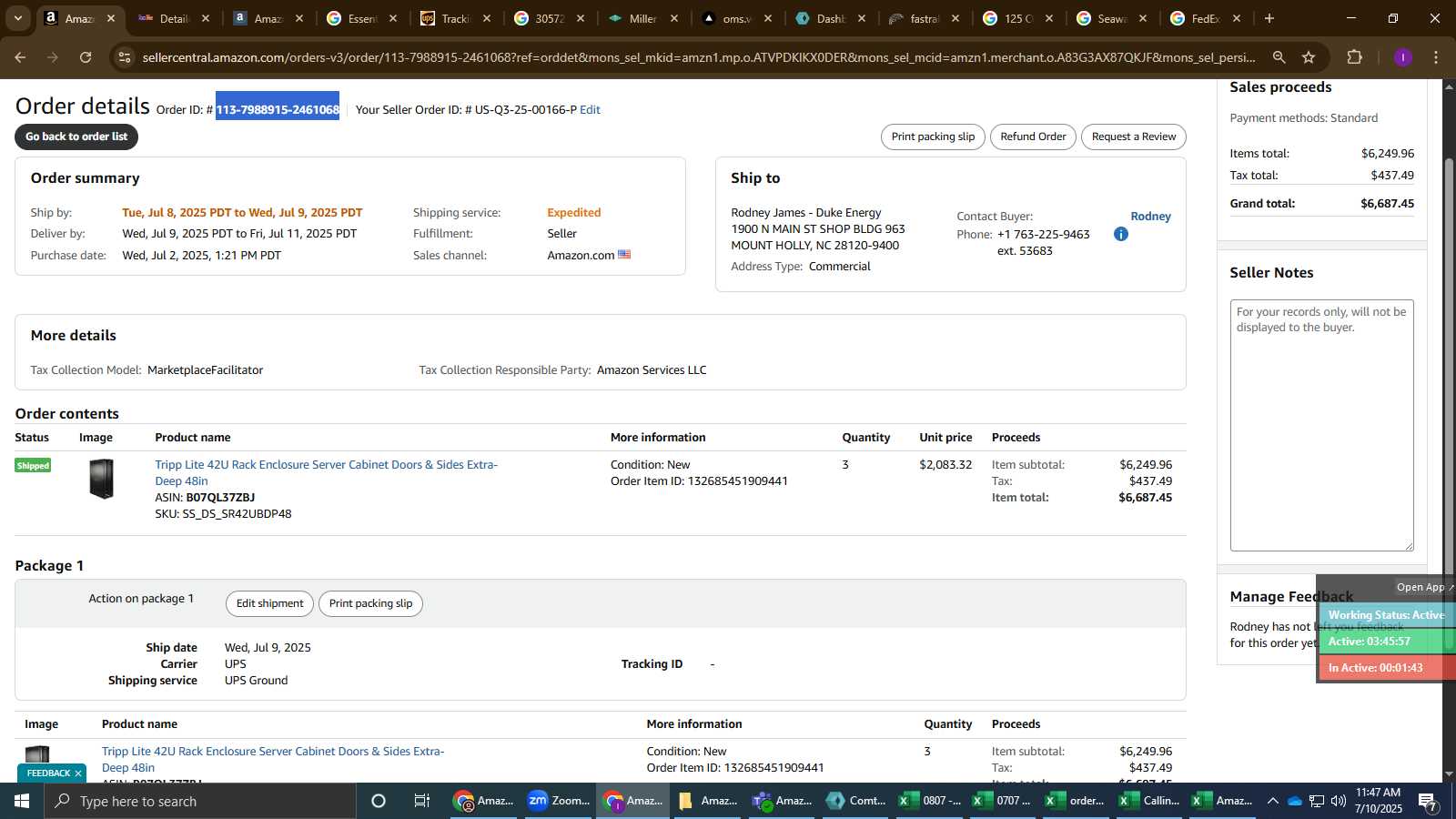
Task: Switch to the Miller browser tab
Action: point(642,18)
